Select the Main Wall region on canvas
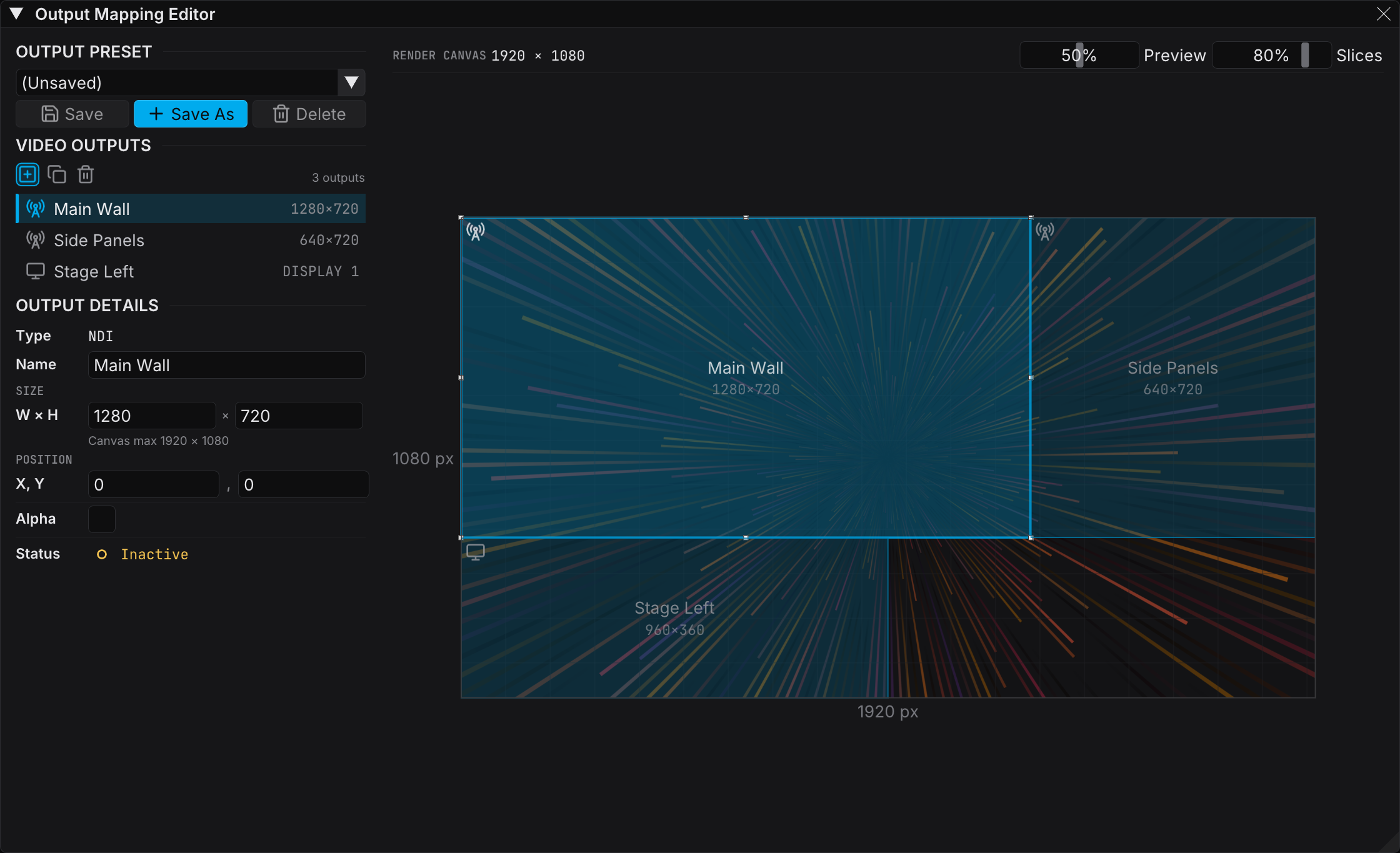Screen dimensions: 1400x853 746,377
